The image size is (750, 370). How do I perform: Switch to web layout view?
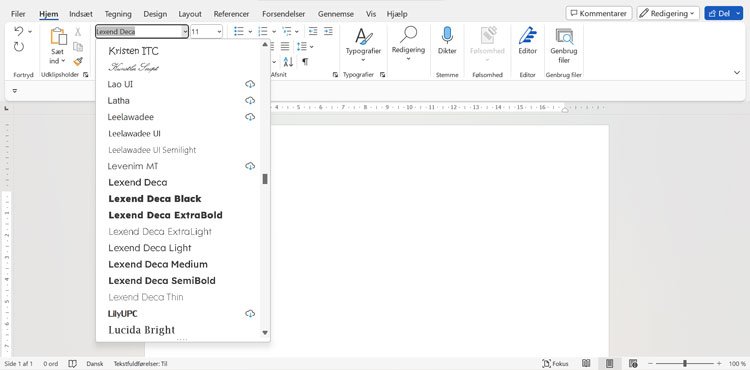tap(633, 364)
